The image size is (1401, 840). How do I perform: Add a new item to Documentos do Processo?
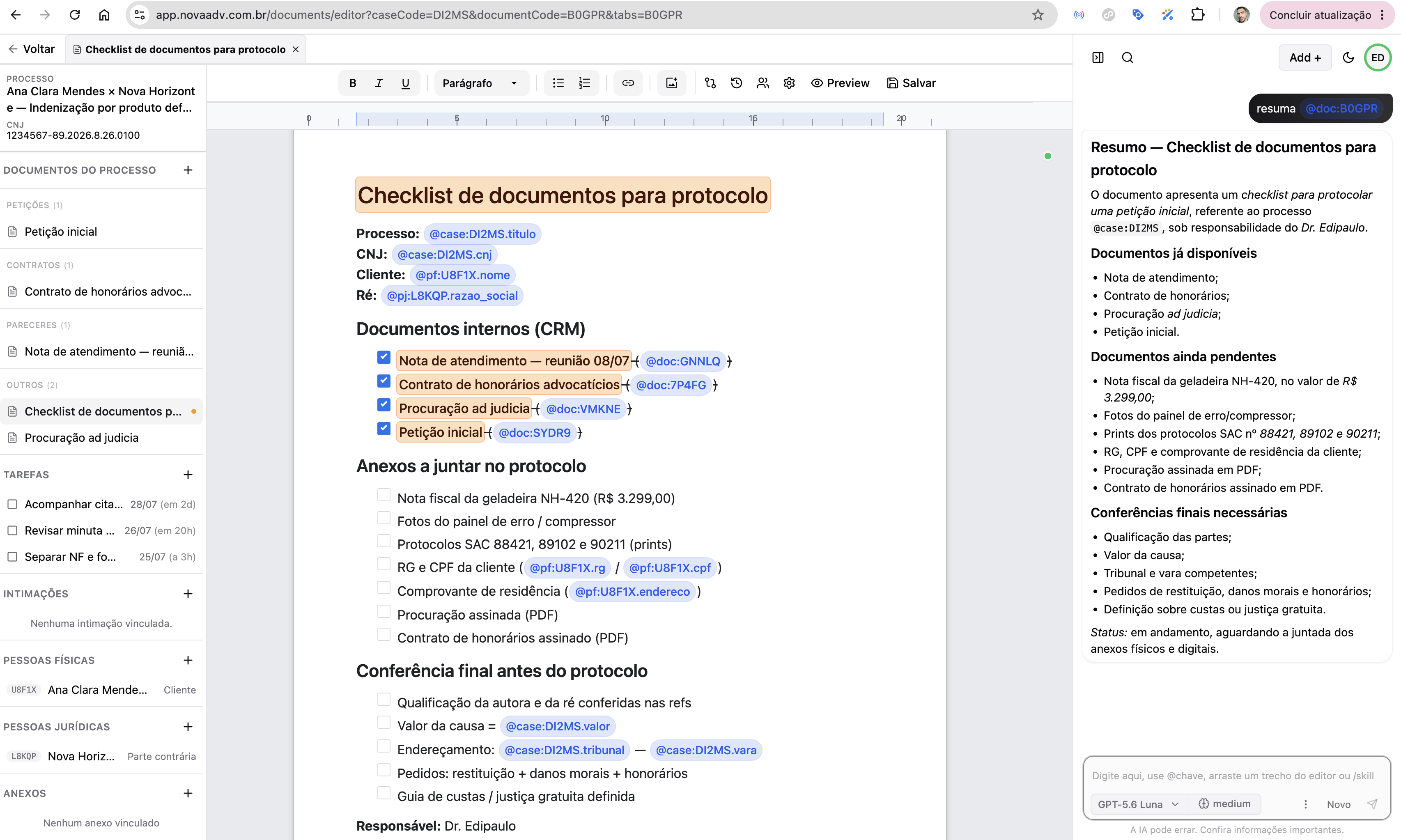[x=188, y=170]
